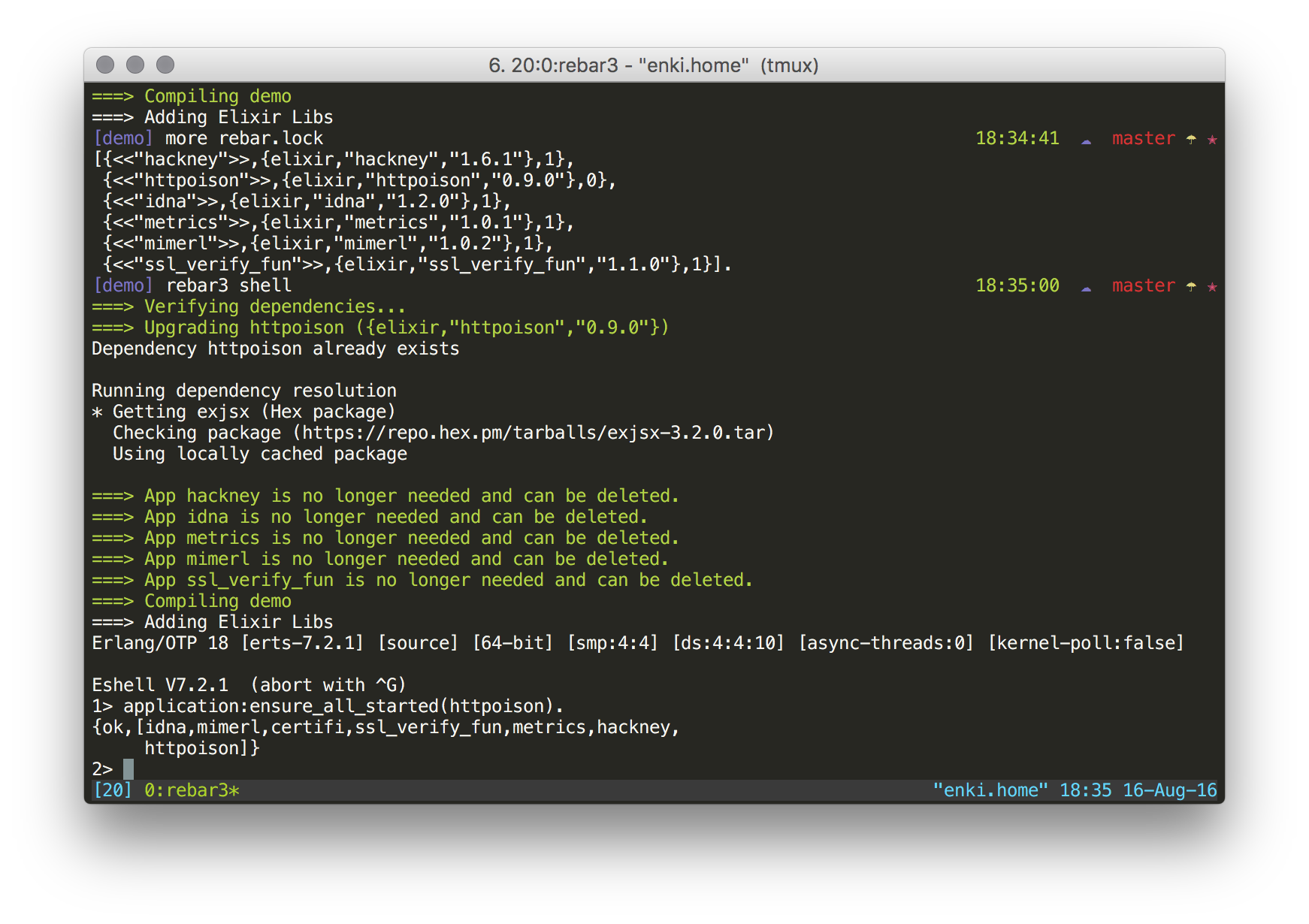Click the blue triangle icon left of first master

(x=1086, y=141)
